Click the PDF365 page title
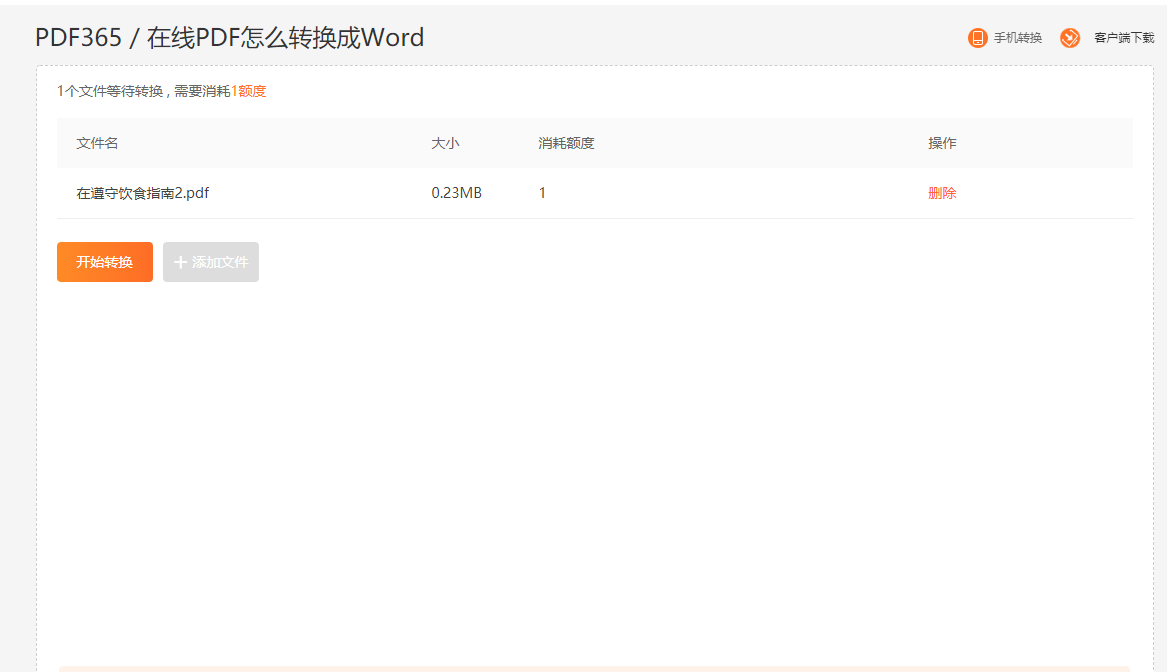The height and width of the screenshot is (672, 1167). click(x=78, y=38)
